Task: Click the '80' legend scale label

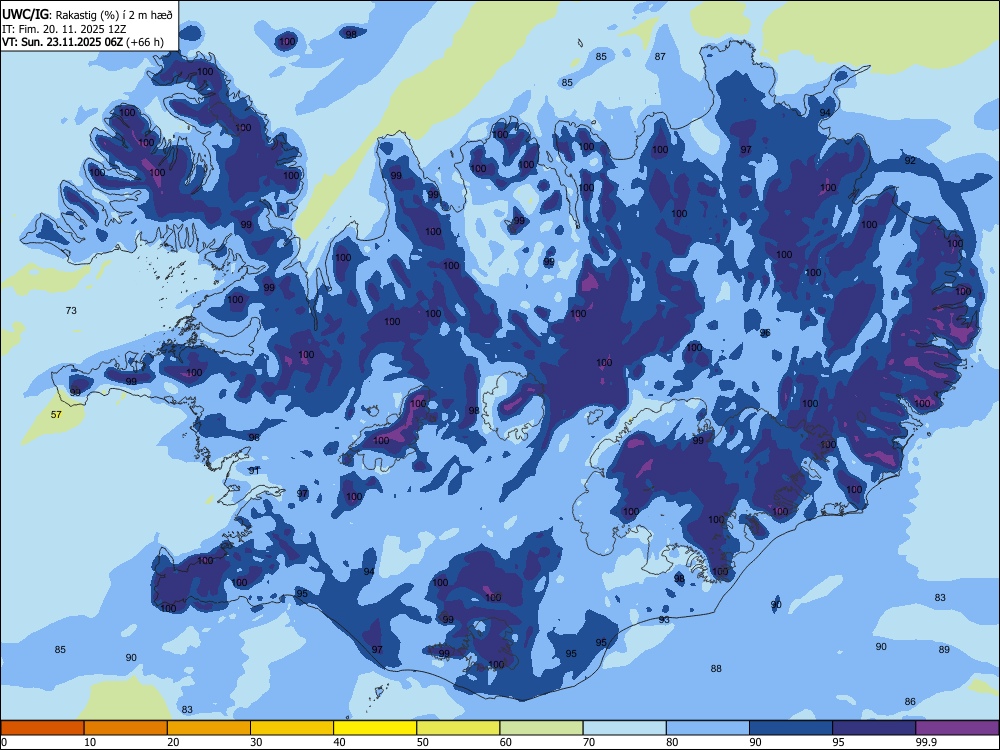Action: [x=673, y=742]
